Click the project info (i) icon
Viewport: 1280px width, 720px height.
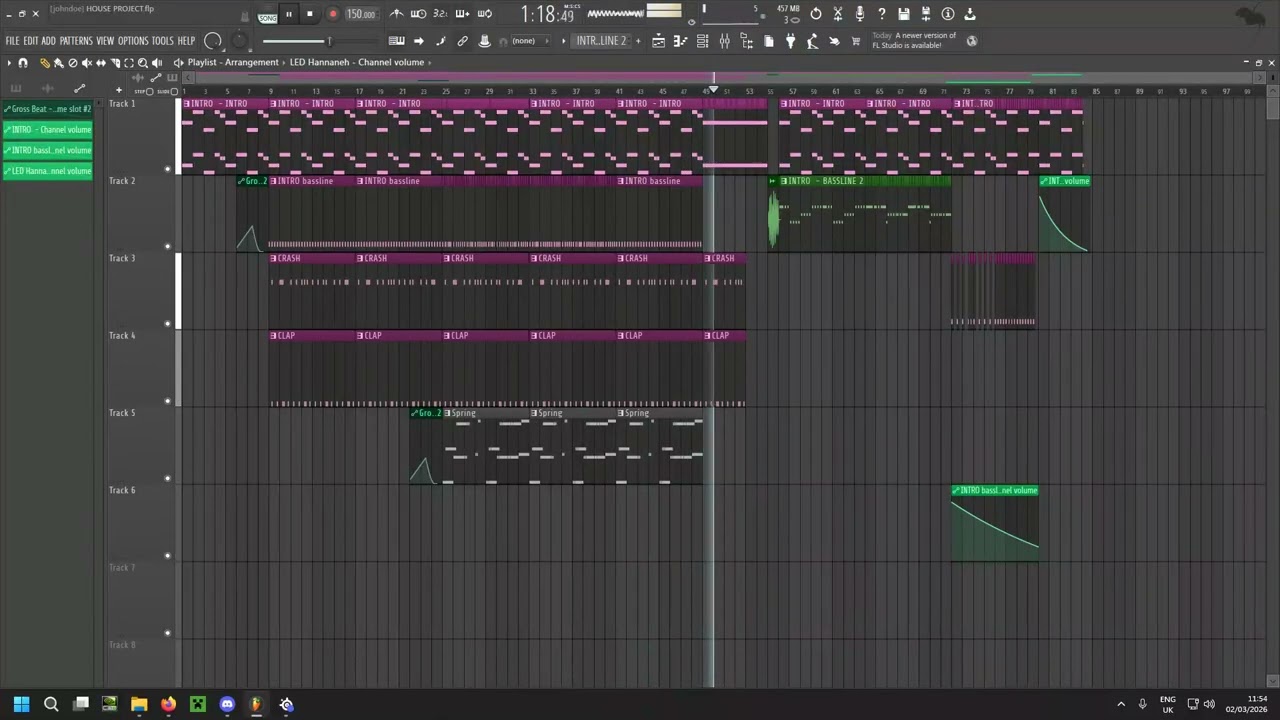(x=948, y=14)
